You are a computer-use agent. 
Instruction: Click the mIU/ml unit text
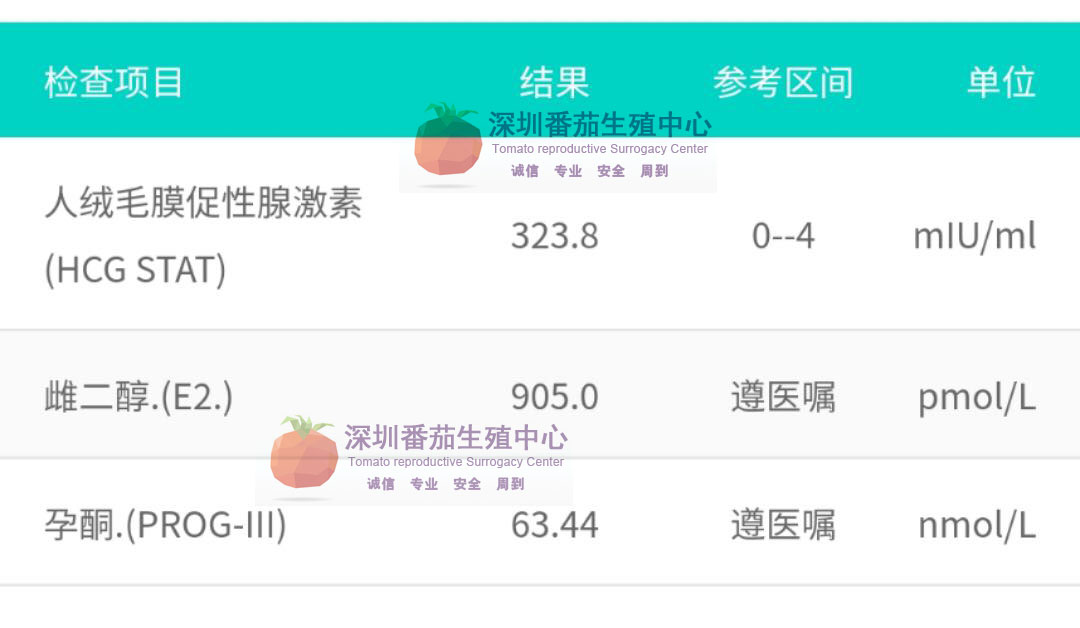tap(975, 236)
